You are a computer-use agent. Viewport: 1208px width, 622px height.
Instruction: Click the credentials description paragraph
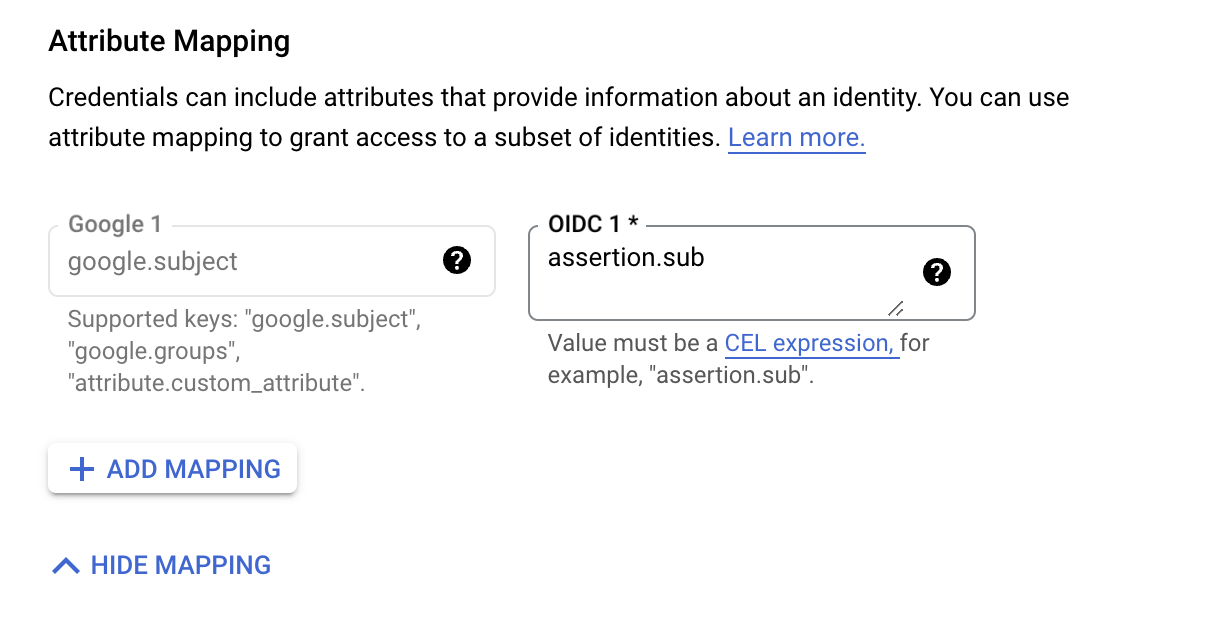[559, 117]
